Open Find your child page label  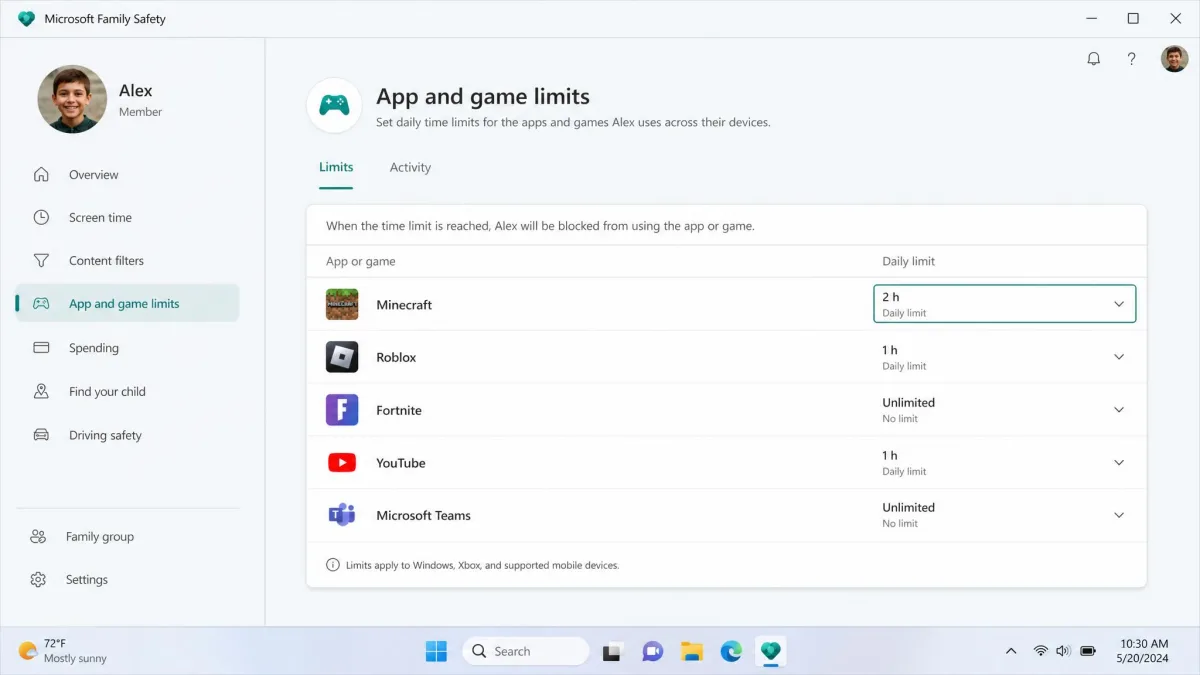pyautogui.click(x=107, y=392)
